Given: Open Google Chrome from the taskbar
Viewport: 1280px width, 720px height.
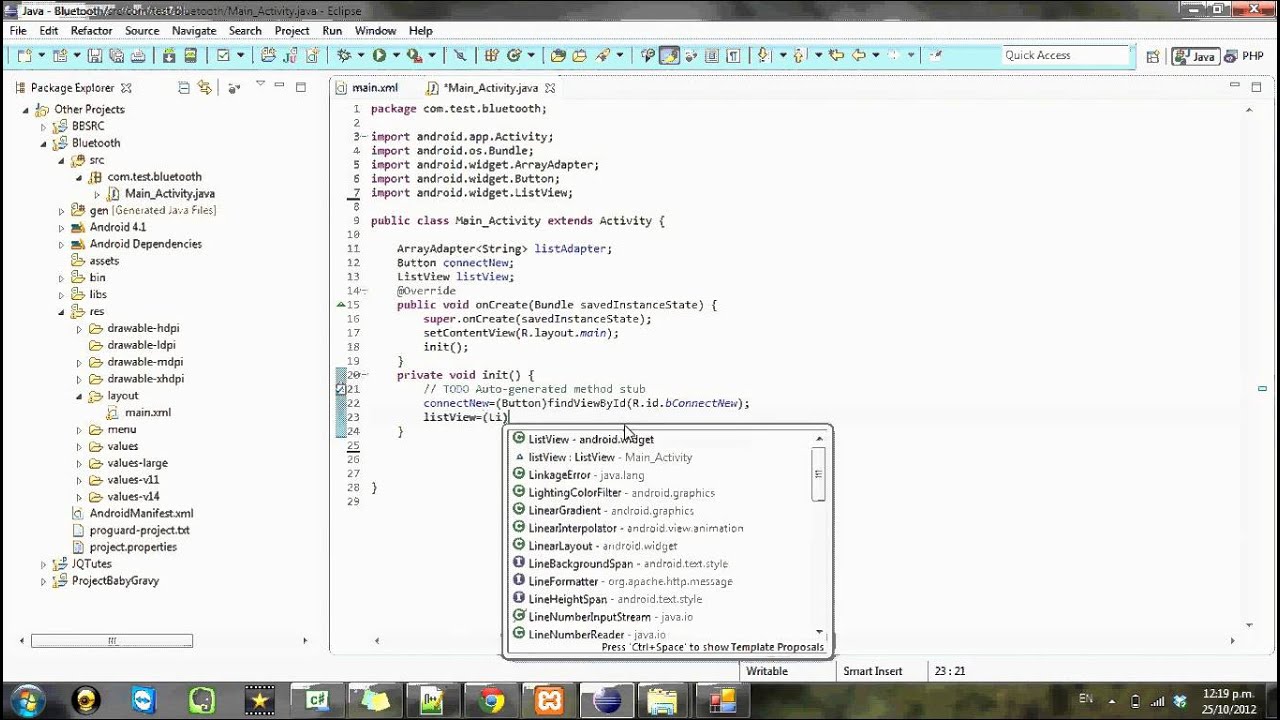Looking at the screenshot, I should [491, 700].
